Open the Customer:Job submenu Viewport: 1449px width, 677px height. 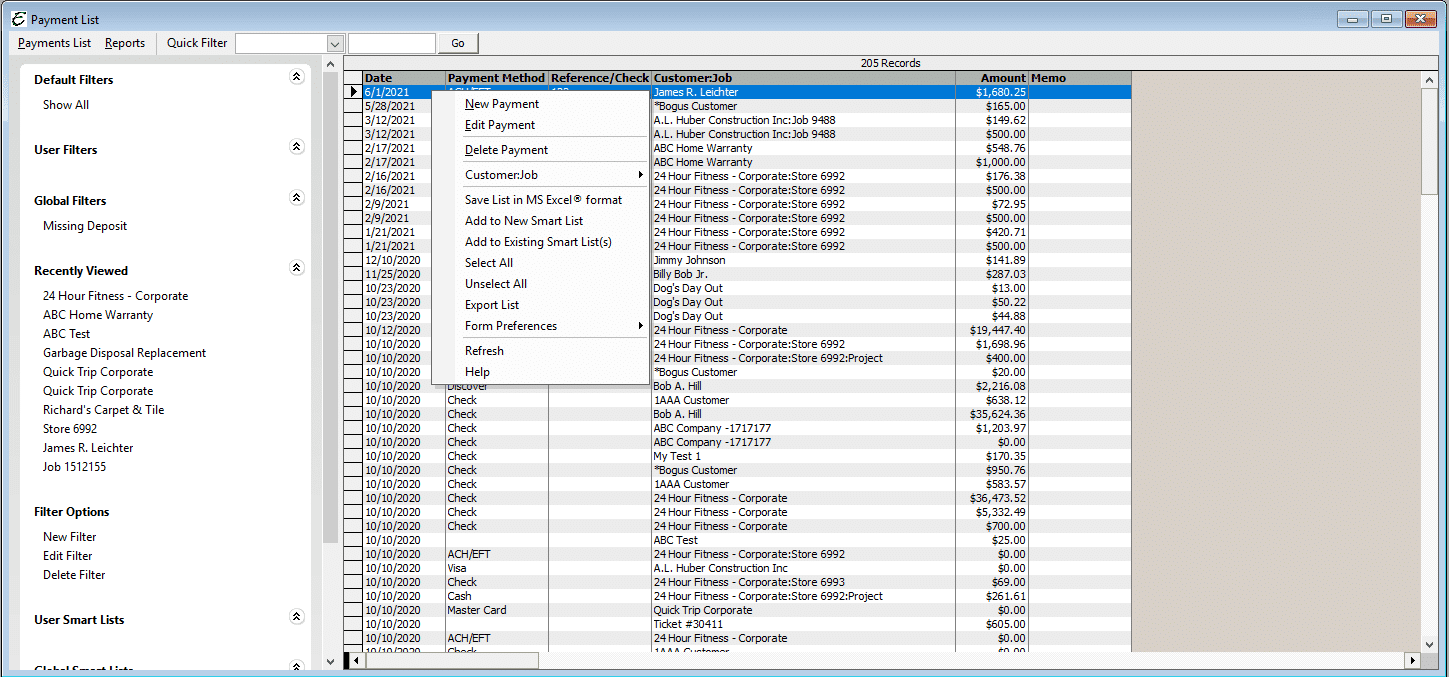coord(540,175)
